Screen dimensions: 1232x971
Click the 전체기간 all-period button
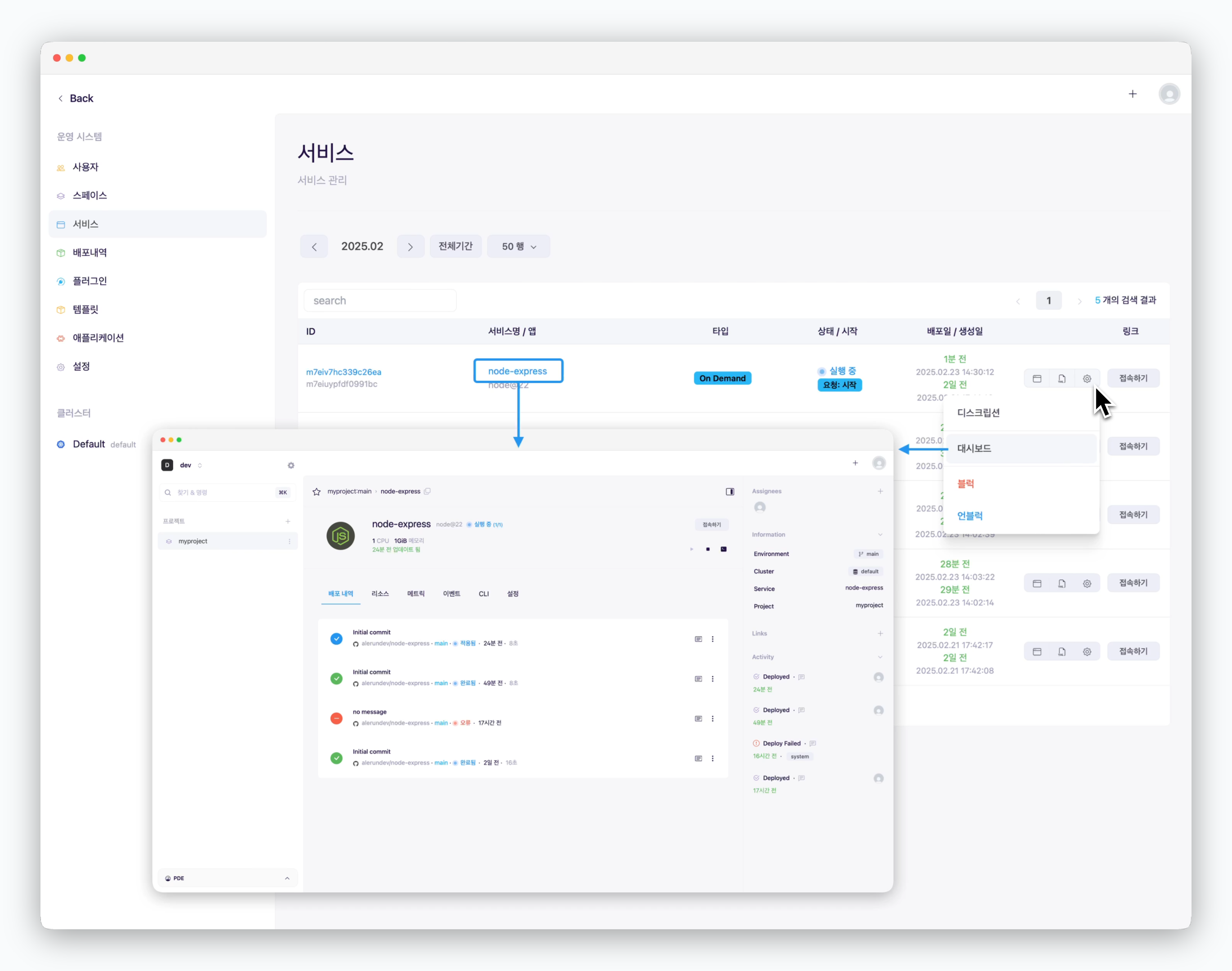point(455,246)
